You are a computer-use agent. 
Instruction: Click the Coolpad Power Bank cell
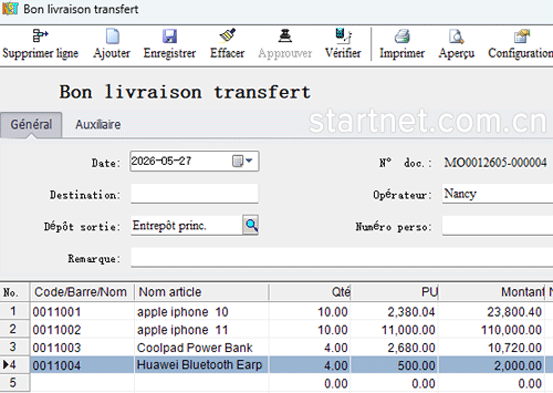[x=201, y=348]
